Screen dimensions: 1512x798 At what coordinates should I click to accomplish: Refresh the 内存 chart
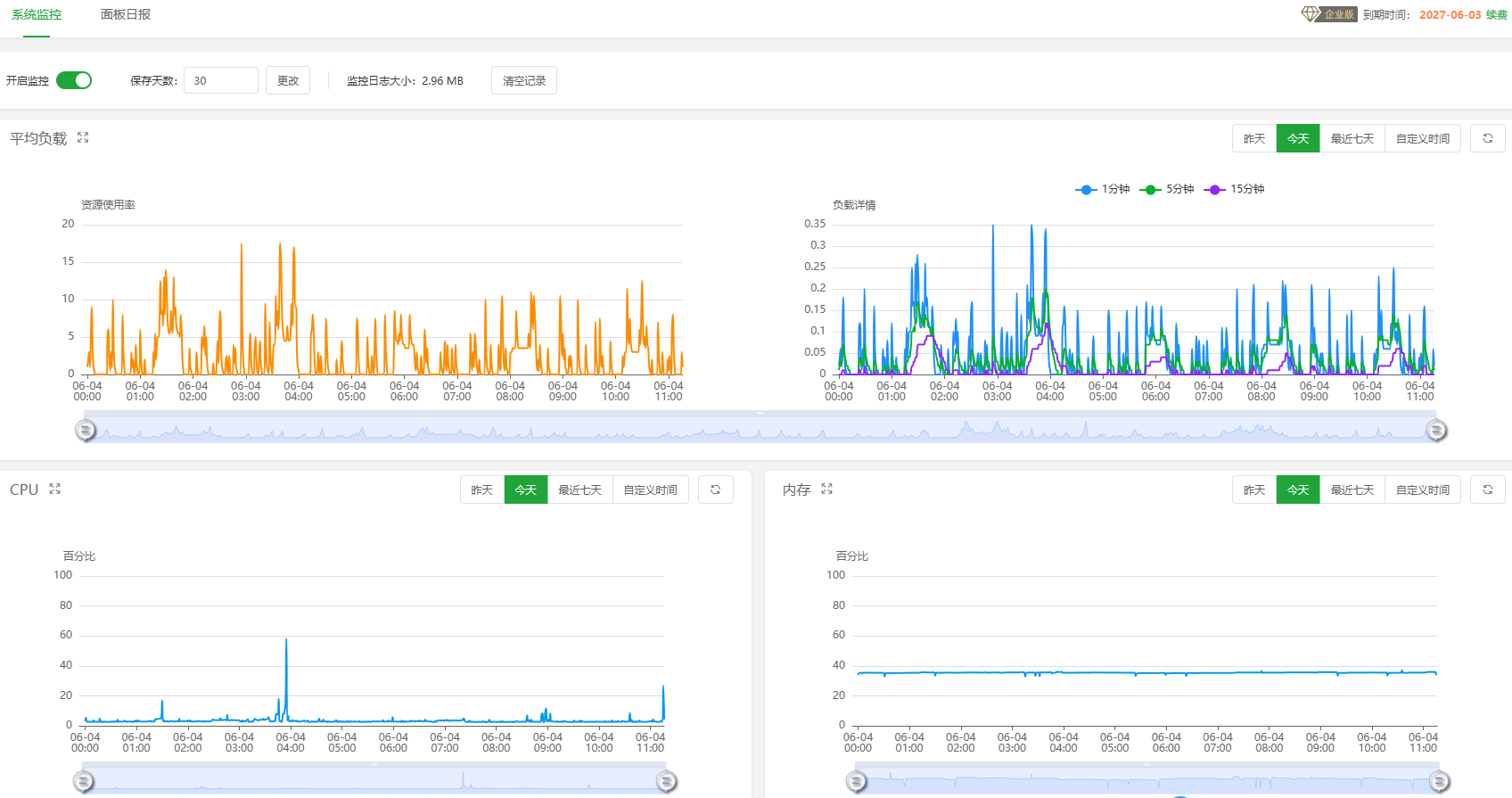coord(1488,489)
